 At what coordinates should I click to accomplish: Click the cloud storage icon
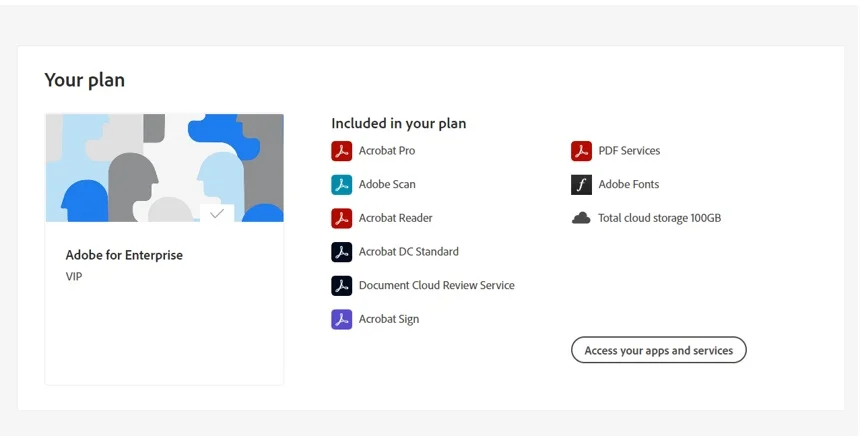pos(581,218)
